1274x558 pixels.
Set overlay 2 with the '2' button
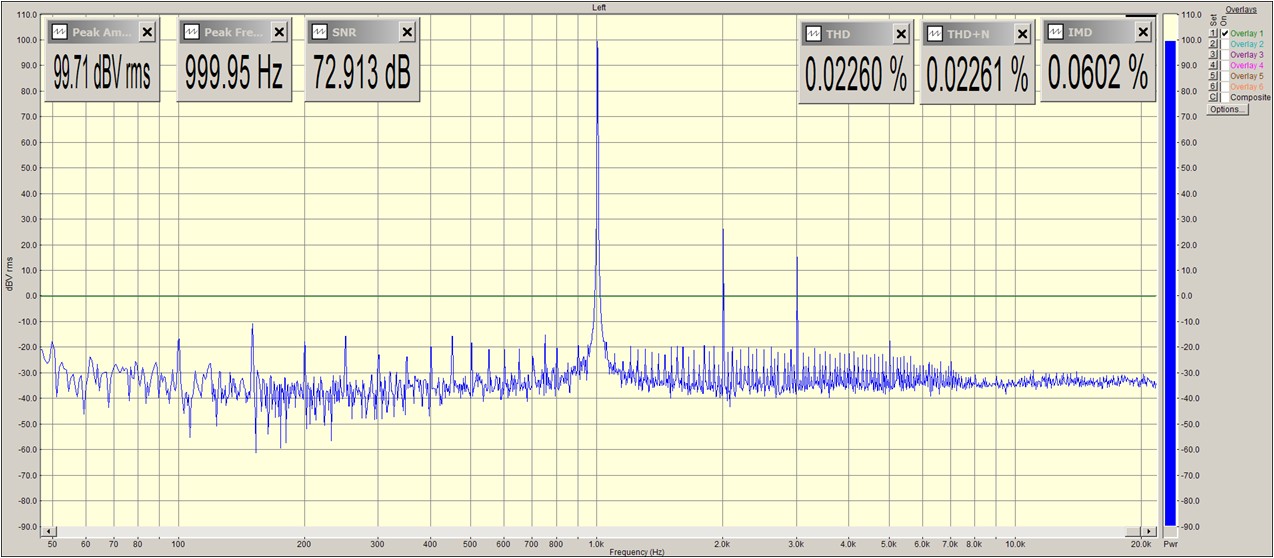point(1213,44)
